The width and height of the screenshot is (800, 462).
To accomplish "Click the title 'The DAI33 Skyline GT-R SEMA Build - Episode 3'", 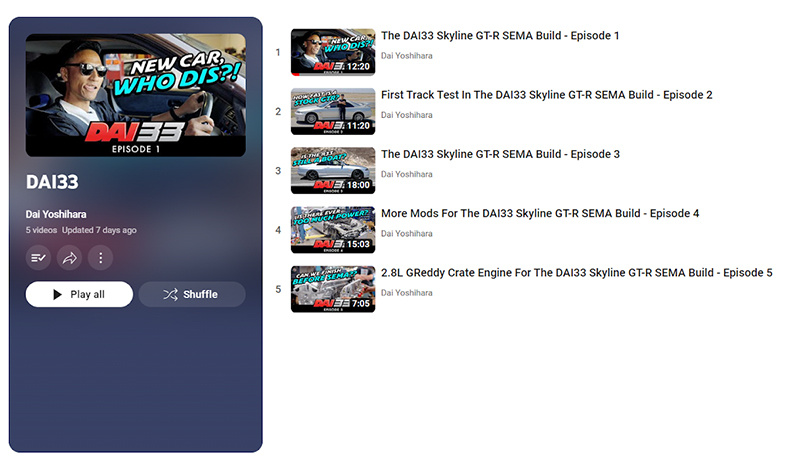I will 500,154.
